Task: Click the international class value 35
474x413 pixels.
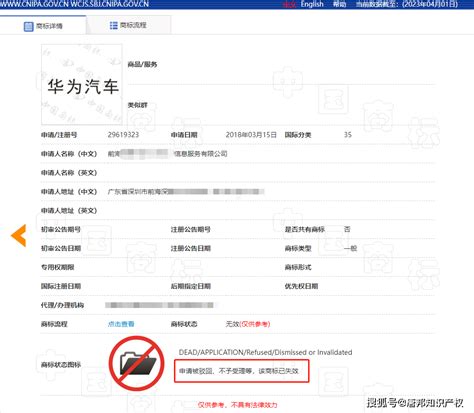Action: pos(348,135)
